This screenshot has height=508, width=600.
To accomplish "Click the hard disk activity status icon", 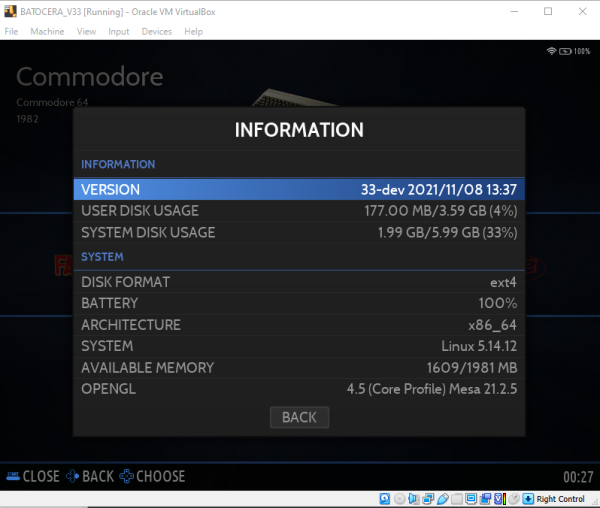I will pyautogui.click(x=385, y=499).
